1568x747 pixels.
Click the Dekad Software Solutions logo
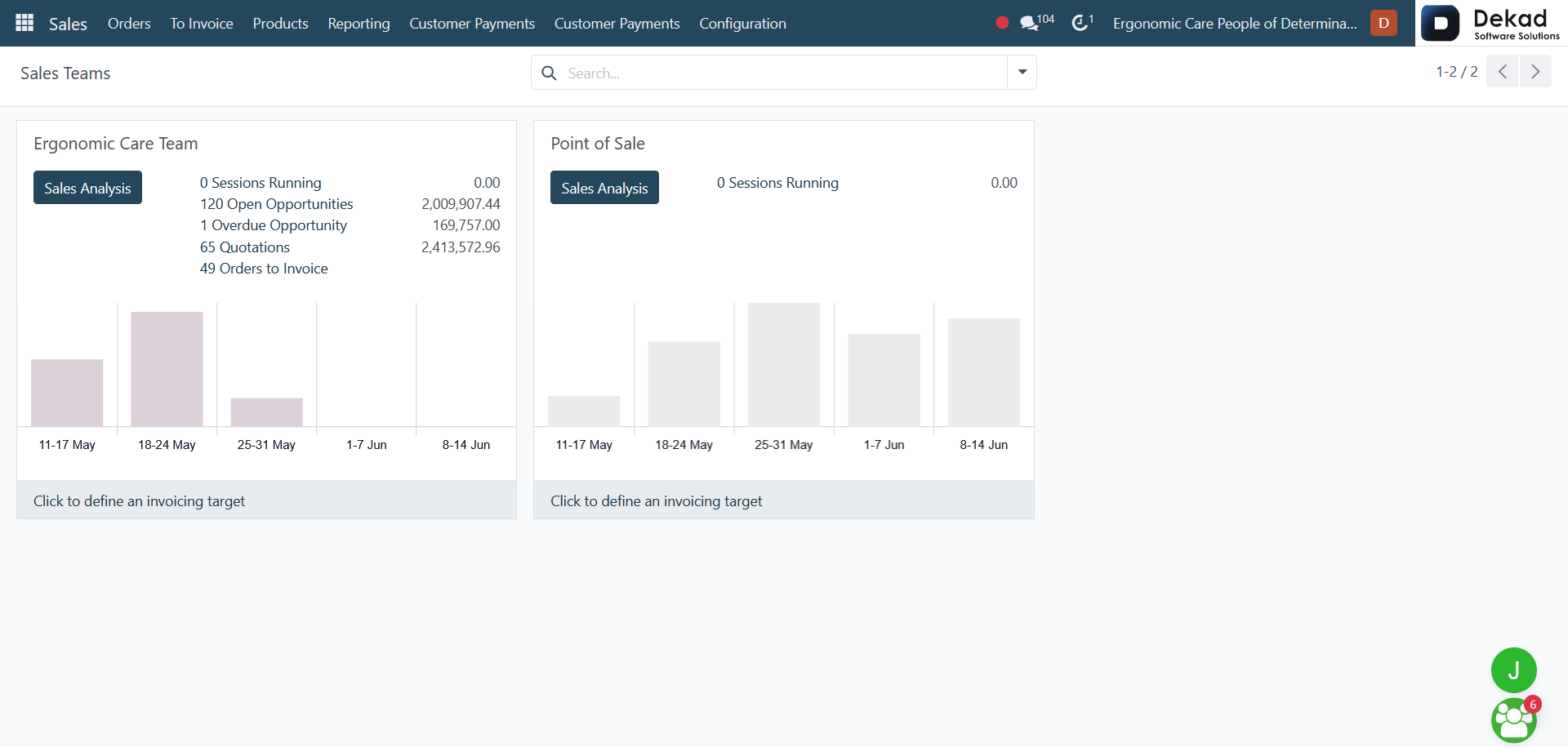1491,23
